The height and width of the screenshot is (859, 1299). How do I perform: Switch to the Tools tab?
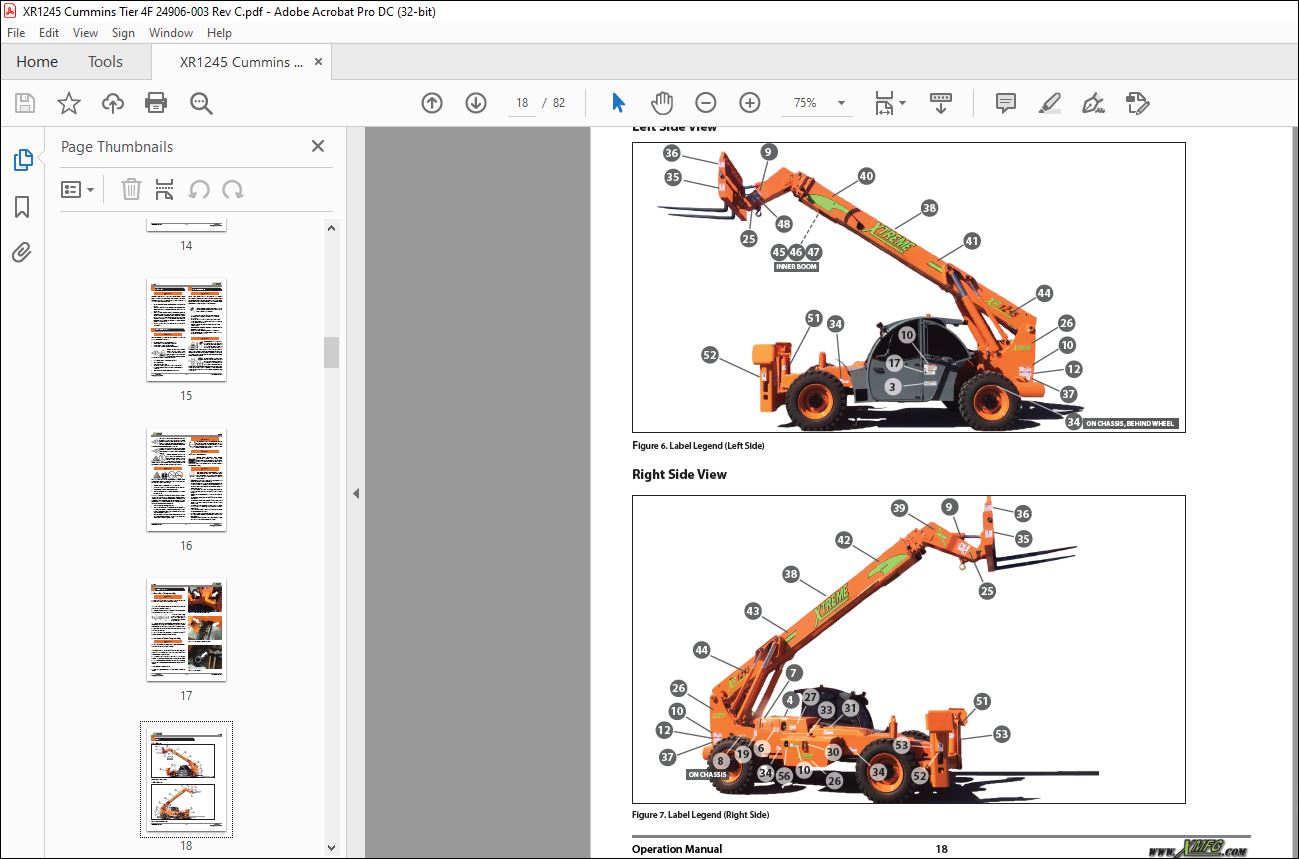pos(105,62)
